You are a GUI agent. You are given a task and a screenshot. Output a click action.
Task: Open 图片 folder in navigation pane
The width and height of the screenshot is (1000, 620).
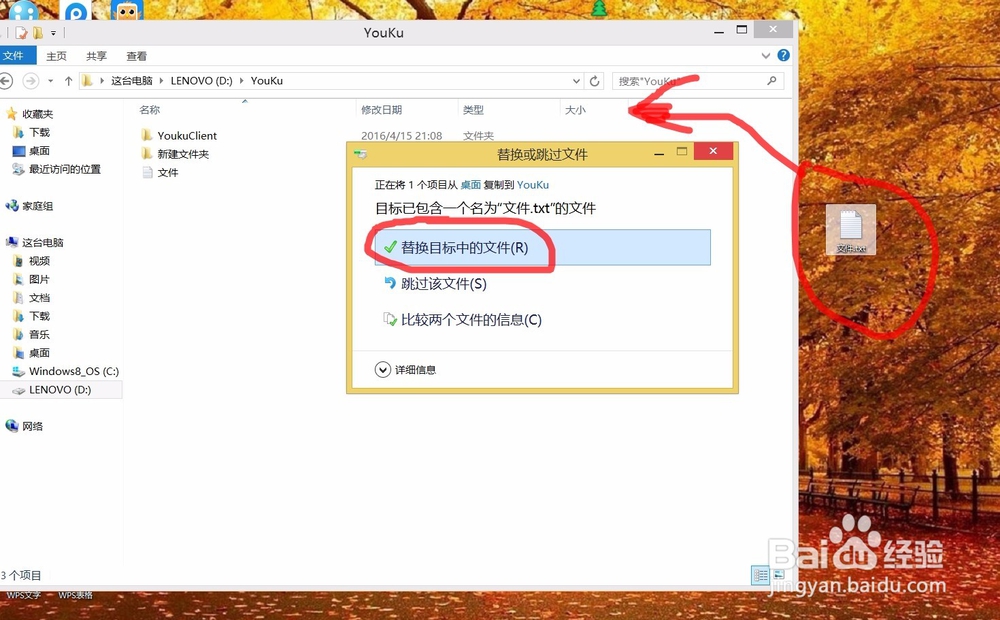coord(32,279)
